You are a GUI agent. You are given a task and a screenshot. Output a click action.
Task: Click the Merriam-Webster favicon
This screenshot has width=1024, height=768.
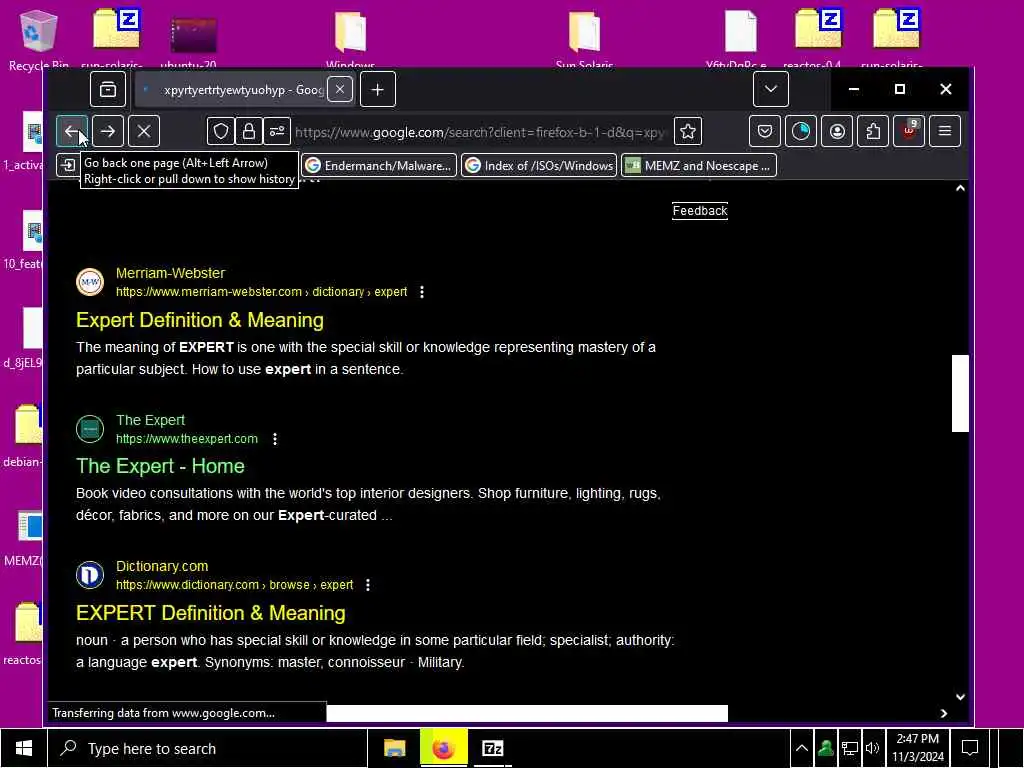(x=90, y=282)
